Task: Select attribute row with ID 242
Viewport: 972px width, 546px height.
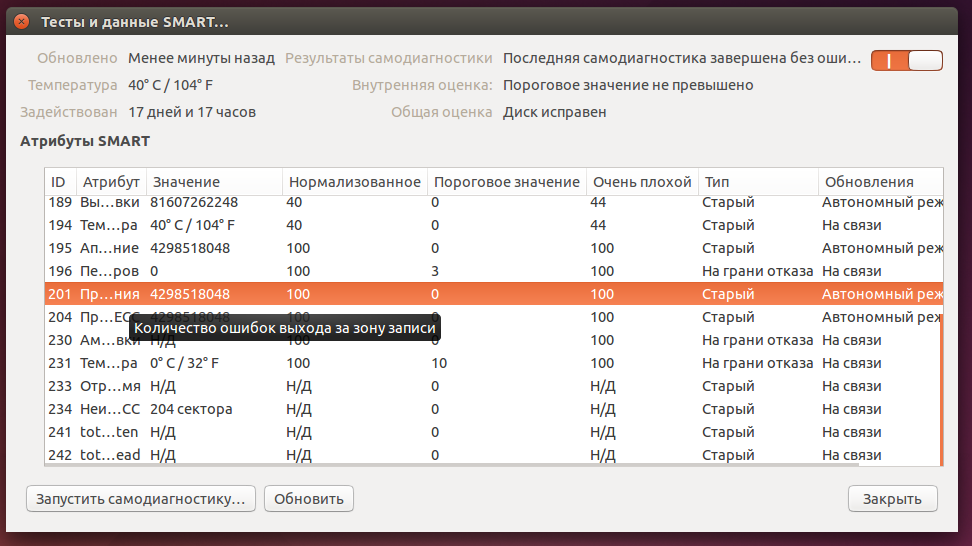Action: (400, 455)
